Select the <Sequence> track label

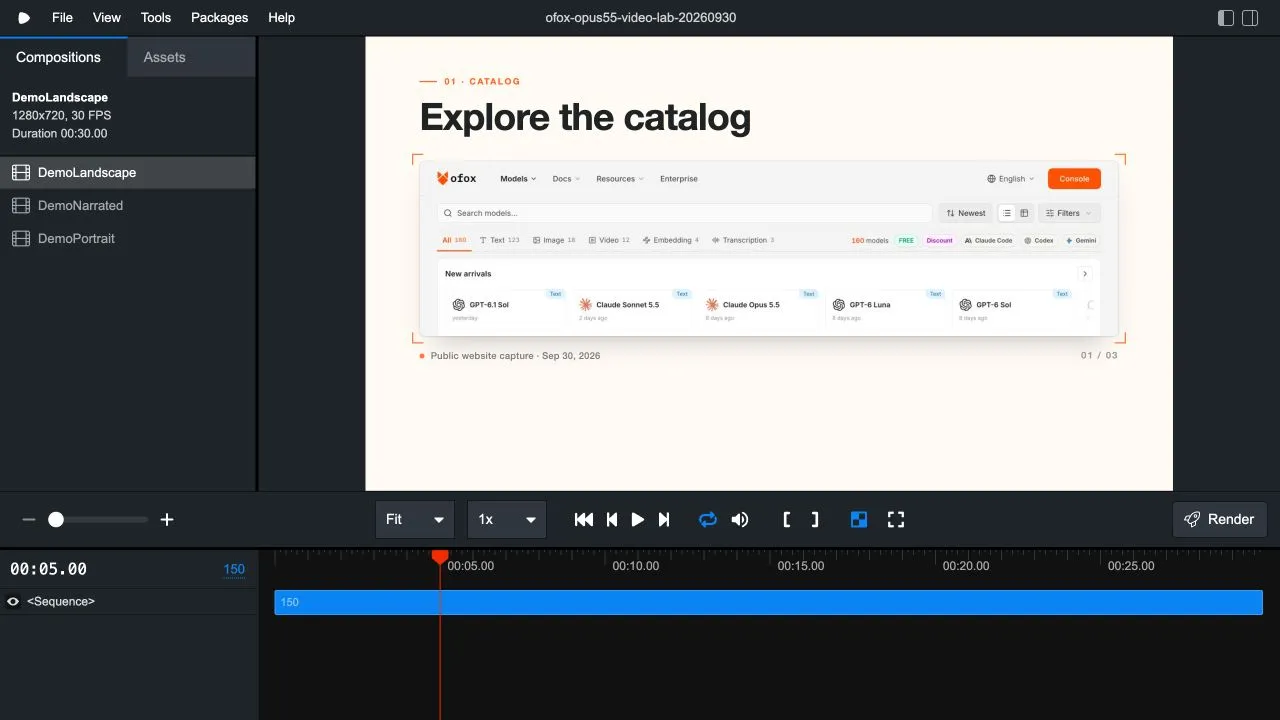point(61,601)
